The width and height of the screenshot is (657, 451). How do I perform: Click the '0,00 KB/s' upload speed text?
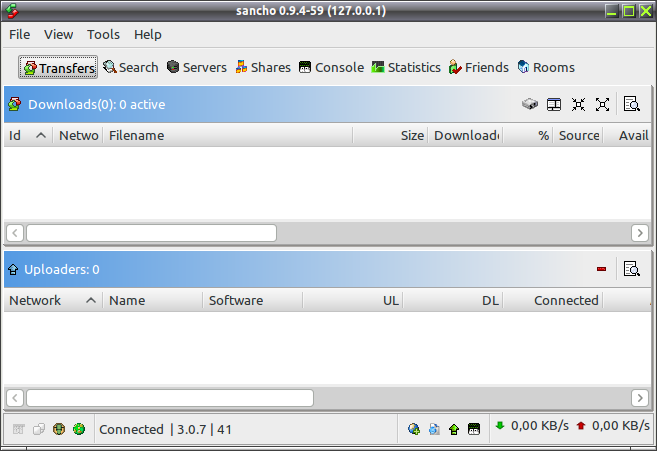coord(621,426)
